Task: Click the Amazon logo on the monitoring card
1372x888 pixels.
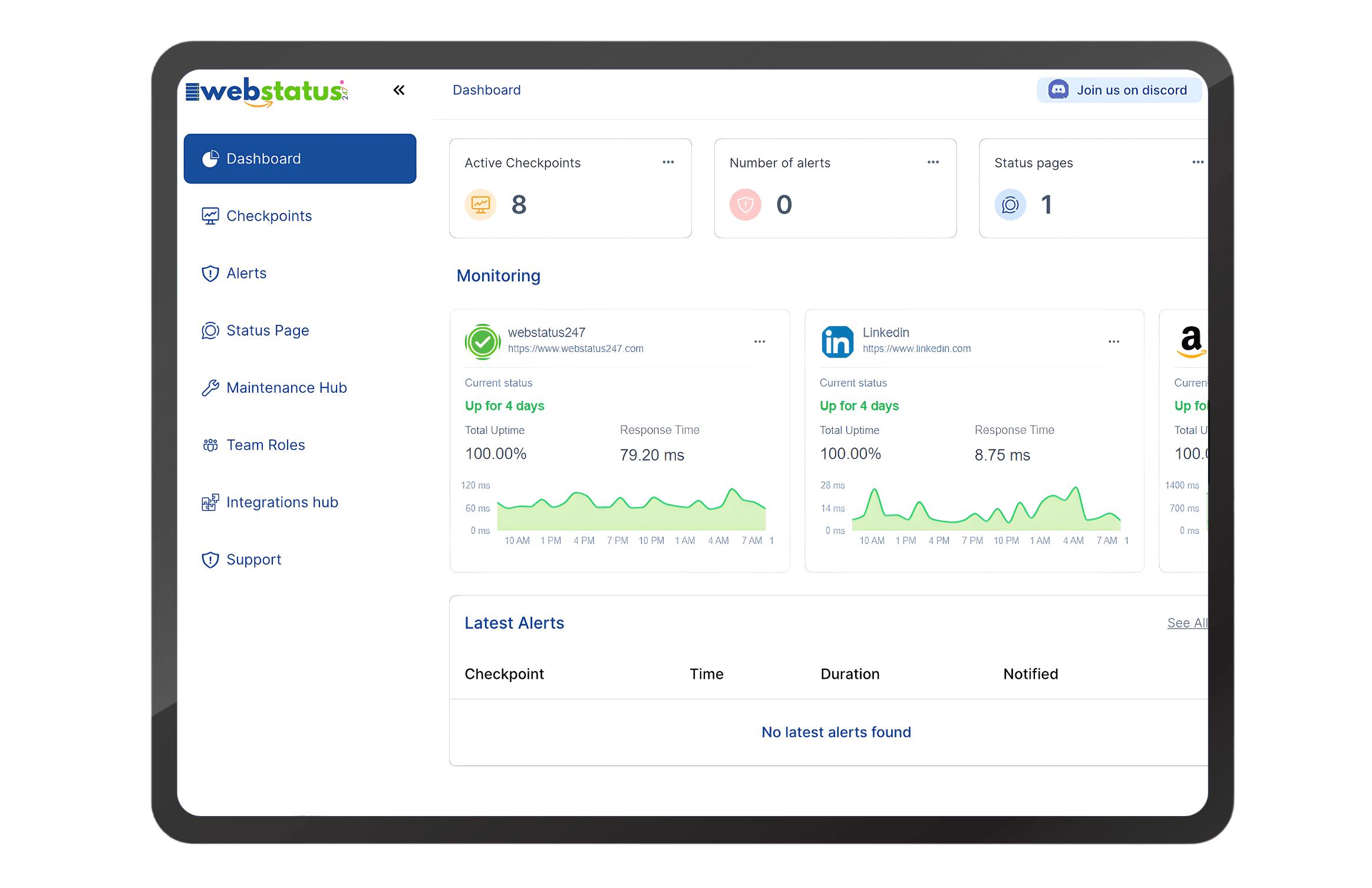Action: tap(1191, 342)
